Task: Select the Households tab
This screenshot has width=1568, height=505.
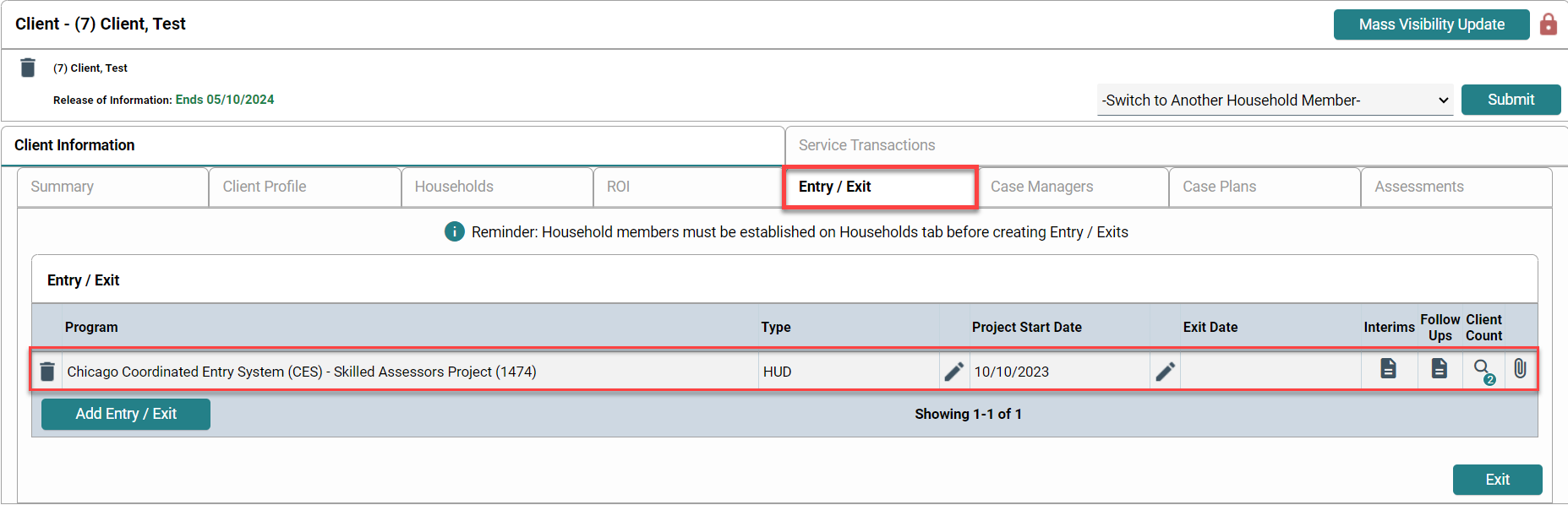Action: coord(454,187)
